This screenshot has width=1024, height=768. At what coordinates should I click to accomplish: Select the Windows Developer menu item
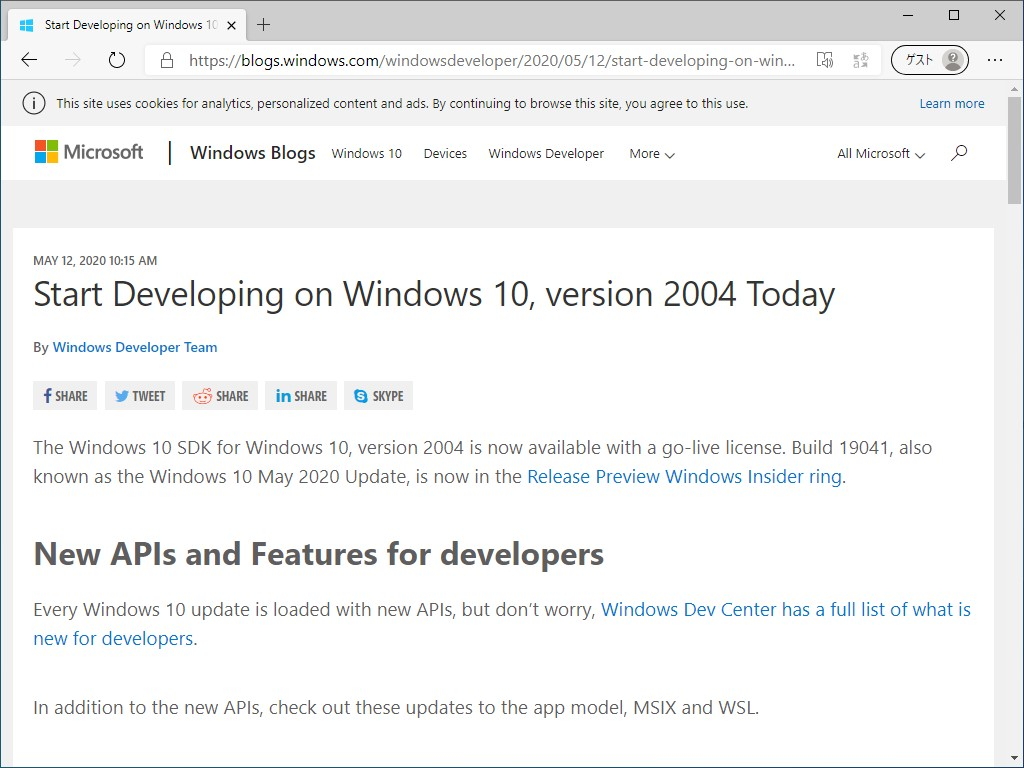click(545, 154)
